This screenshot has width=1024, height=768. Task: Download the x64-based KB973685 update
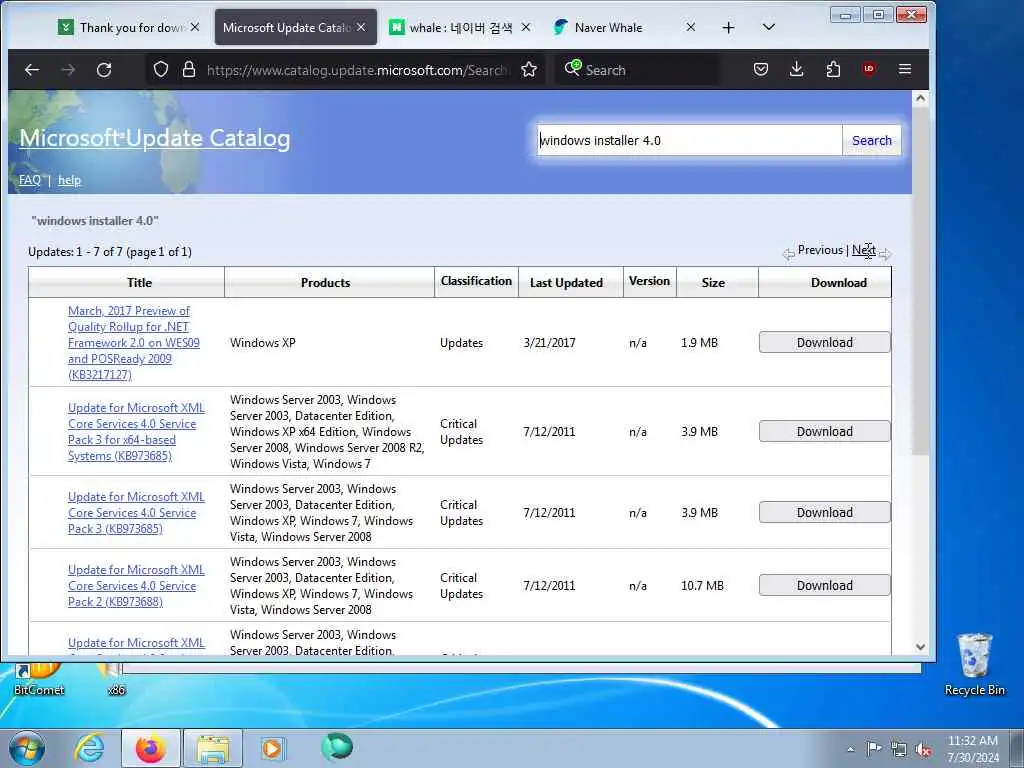(x=824, y=431)
